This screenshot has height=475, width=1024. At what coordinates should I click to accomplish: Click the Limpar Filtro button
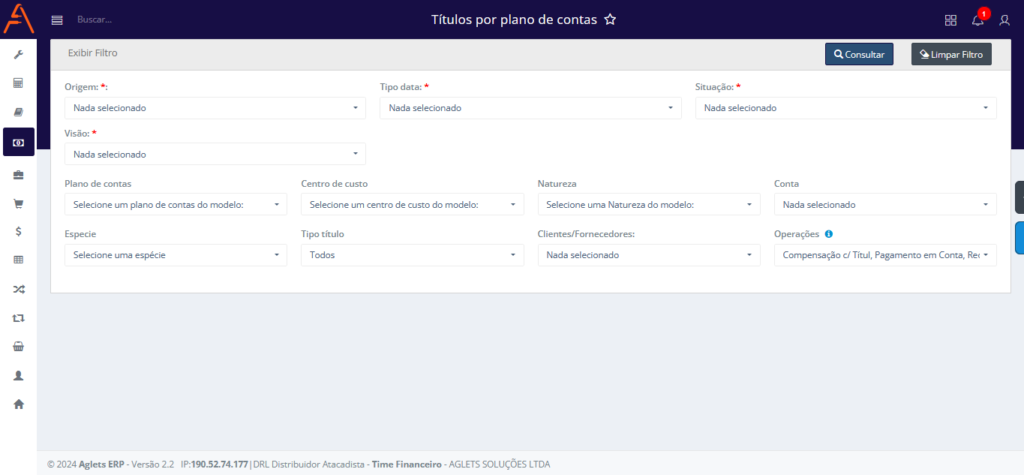pyautogui.click(x=951, y=55)
